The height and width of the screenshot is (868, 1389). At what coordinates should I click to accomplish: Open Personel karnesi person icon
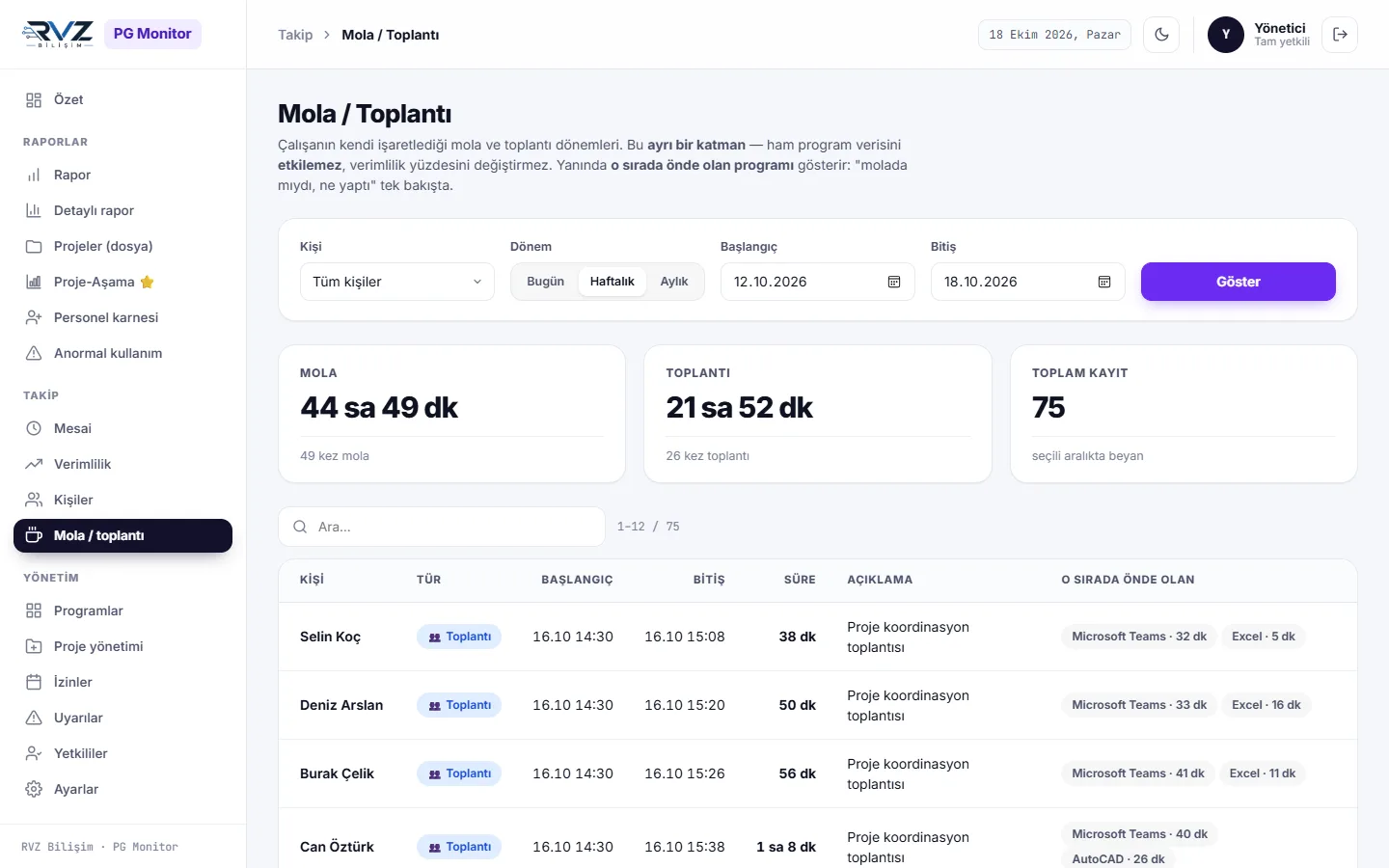pos(34,317)
